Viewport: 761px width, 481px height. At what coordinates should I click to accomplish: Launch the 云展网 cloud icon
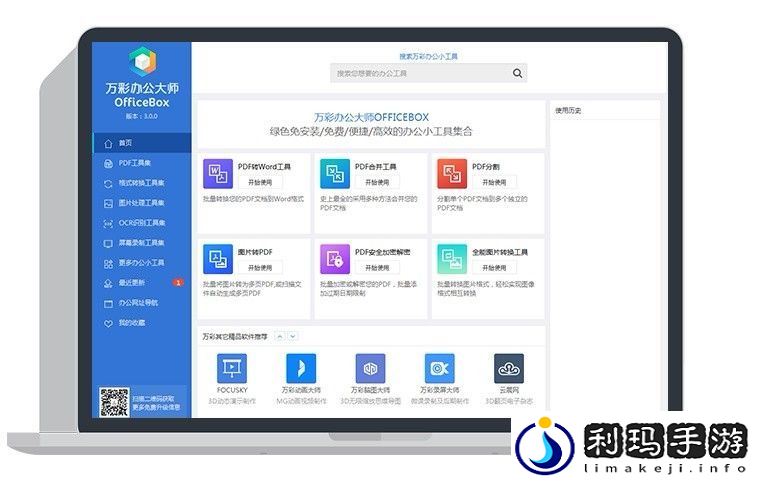click(509, 368)
